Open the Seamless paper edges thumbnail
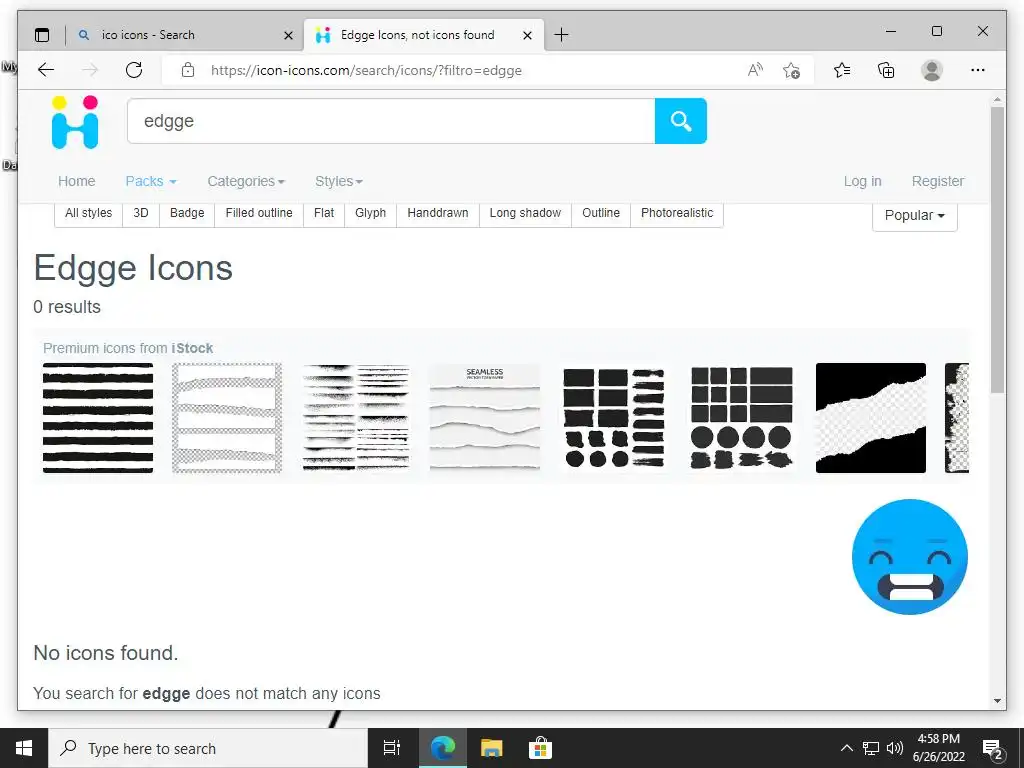This screenshot has width=1024, height=768. (x=485, y=418)
